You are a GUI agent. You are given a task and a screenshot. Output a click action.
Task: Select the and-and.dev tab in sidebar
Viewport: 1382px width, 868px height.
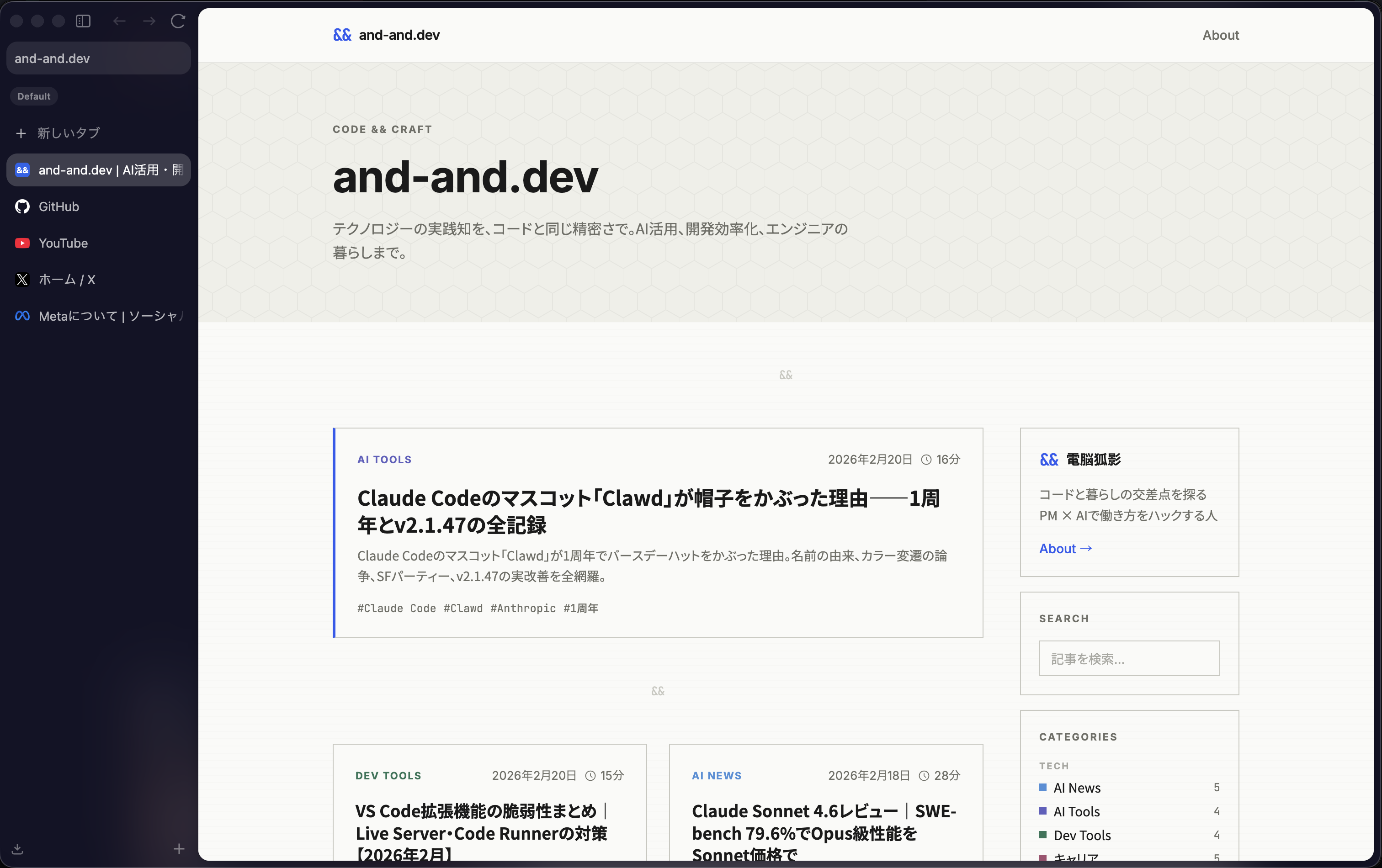pyautogui.click(x=98, y=170)
